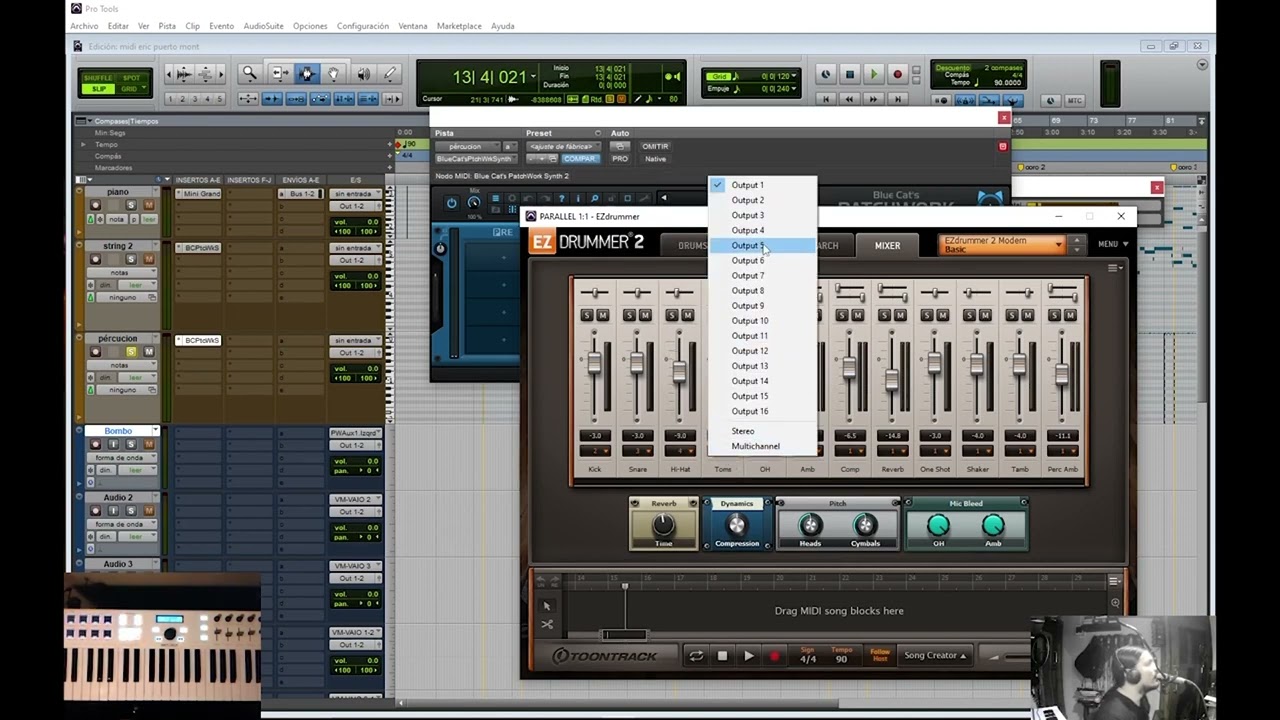Click Go to End transport button
The image size is (1280, 720).
click(x=897, y=99)
